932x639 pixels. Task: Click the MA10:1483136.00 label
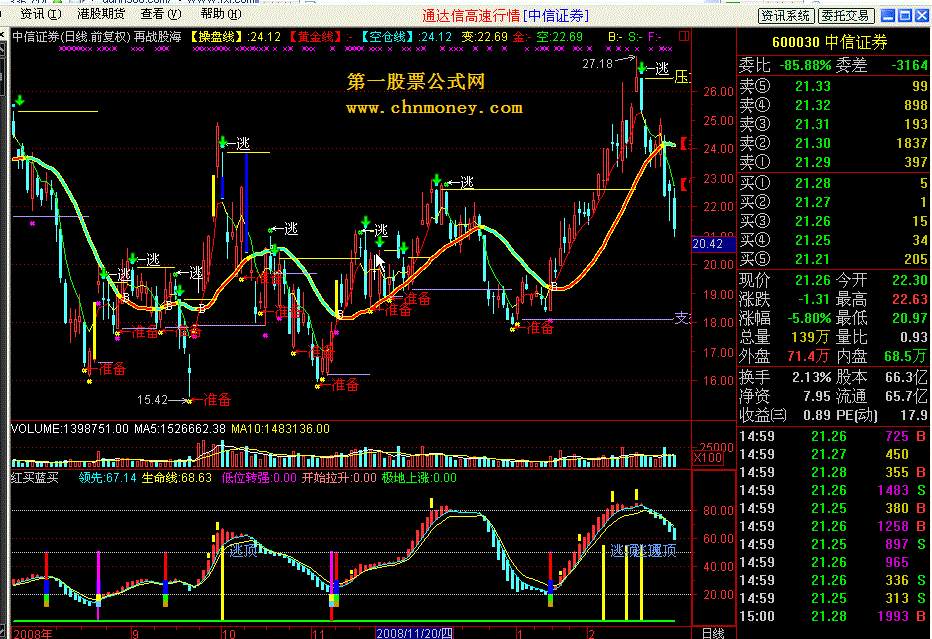point(280,429)
